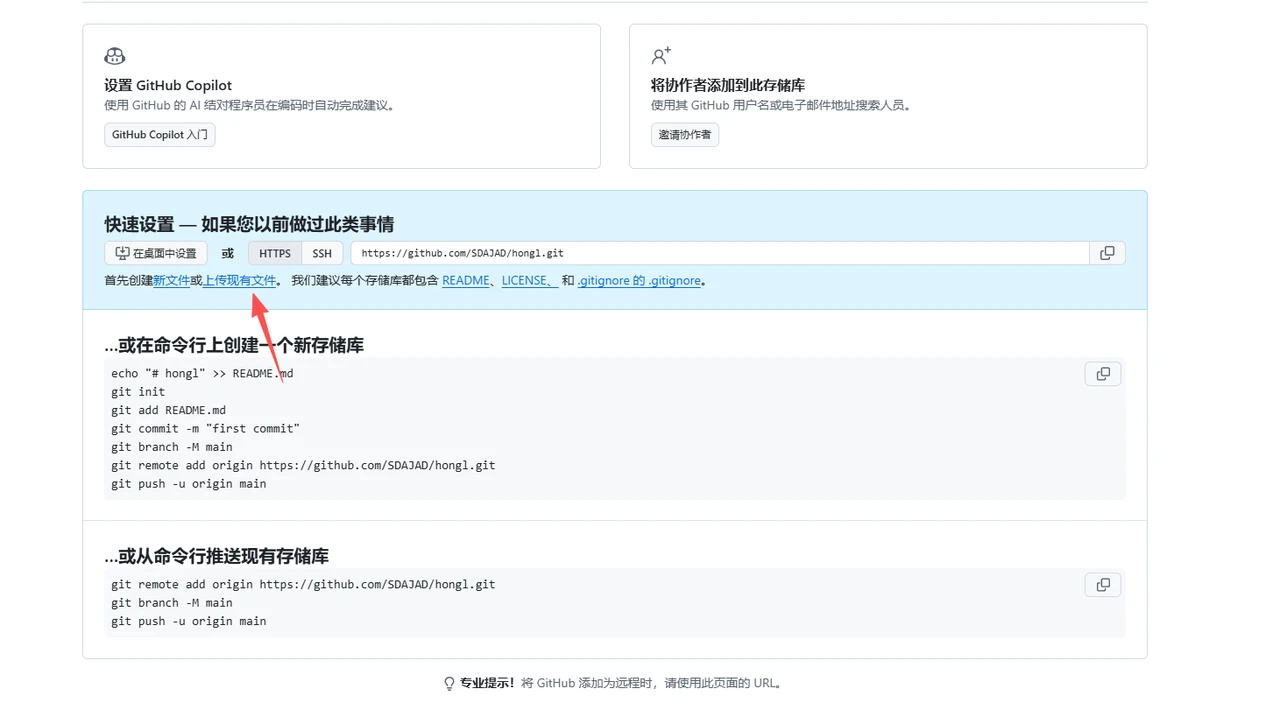The height and width of the screenshot is (724, 1280).
Task: Switch the clone URL to SSH
Action: 322,253
